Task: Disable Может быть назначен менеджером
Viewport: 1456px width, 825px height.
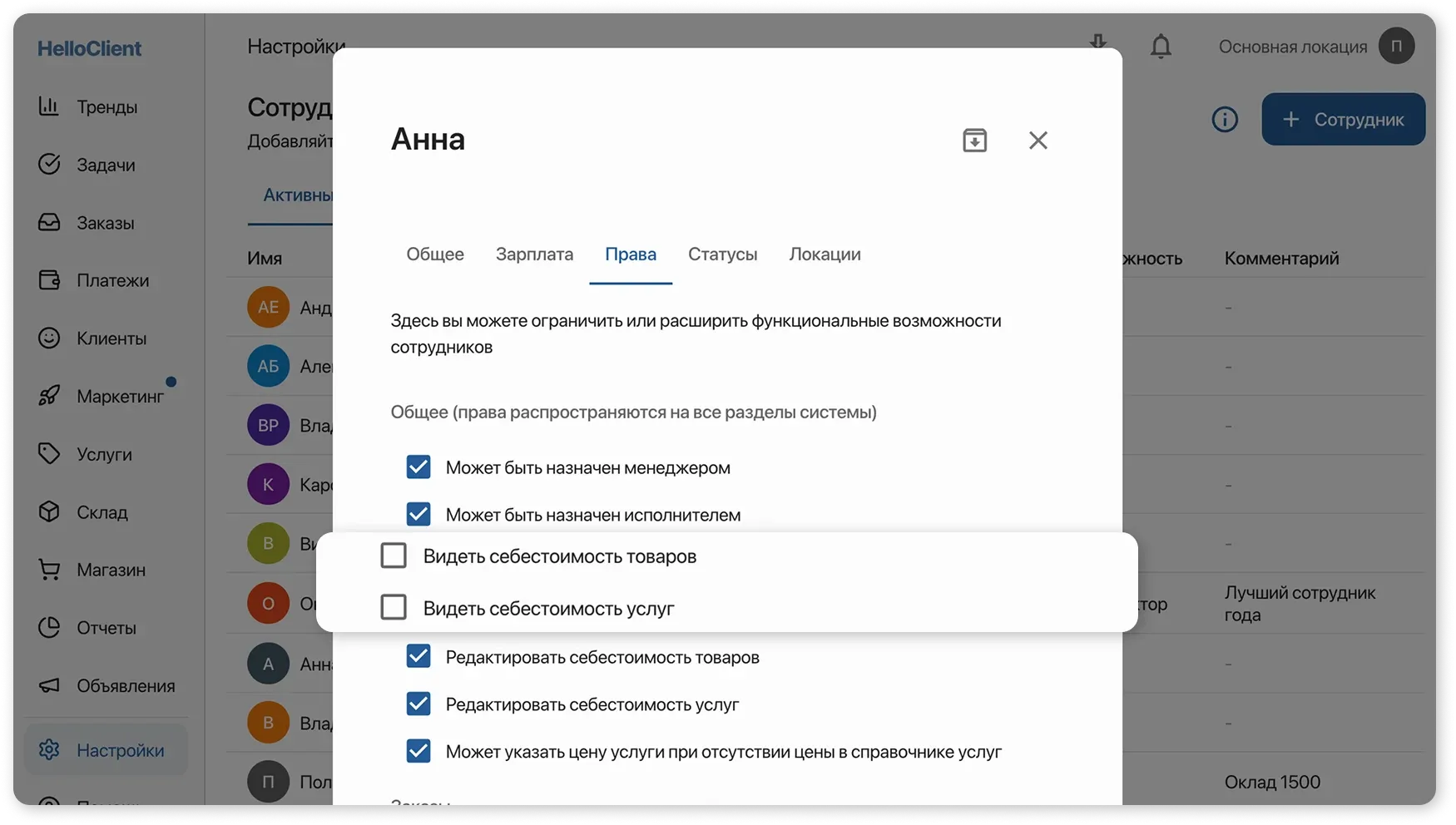Action: [418, 467]
